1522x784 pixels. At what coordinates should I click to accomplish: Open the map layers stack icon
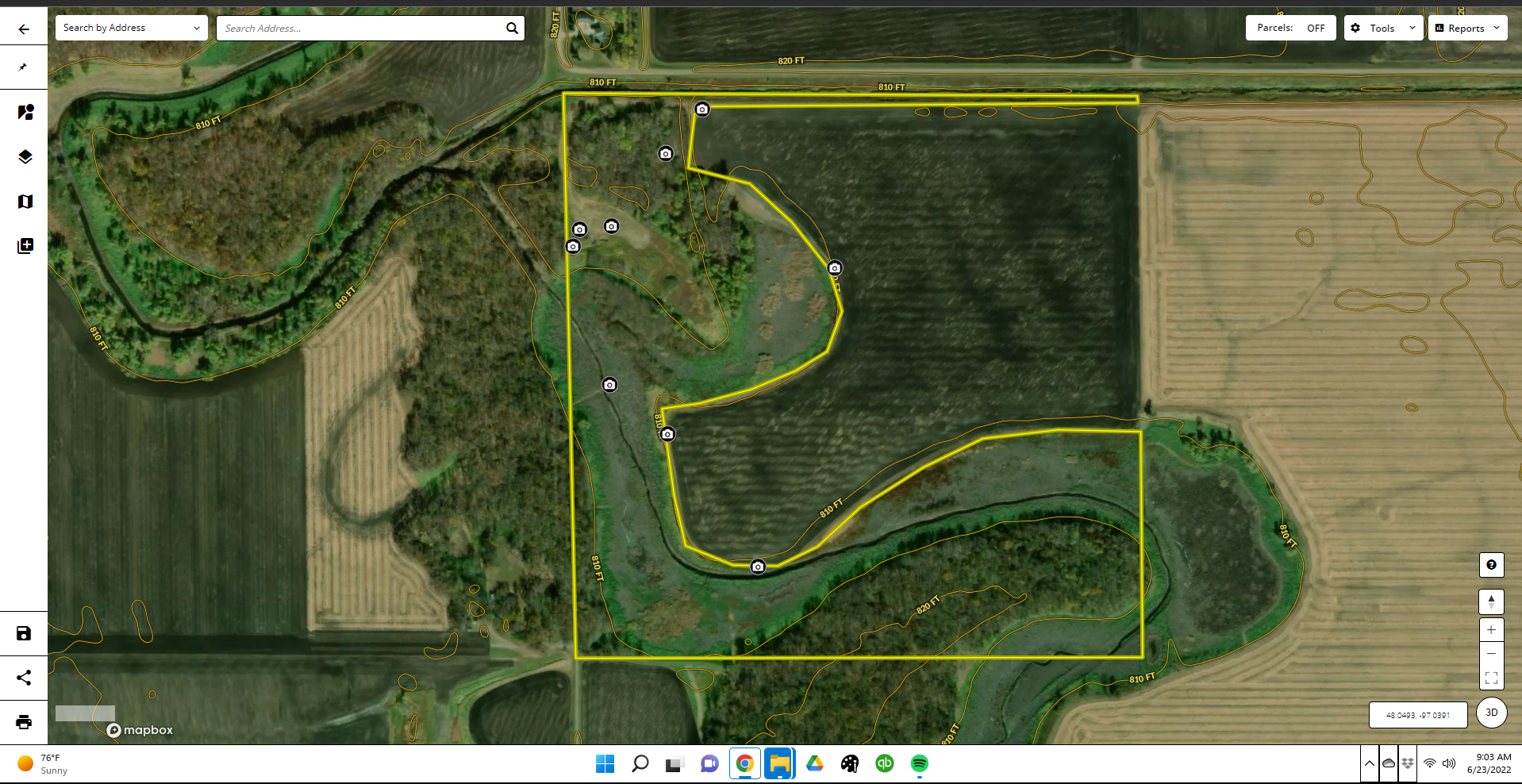click(x=25, y=156)
